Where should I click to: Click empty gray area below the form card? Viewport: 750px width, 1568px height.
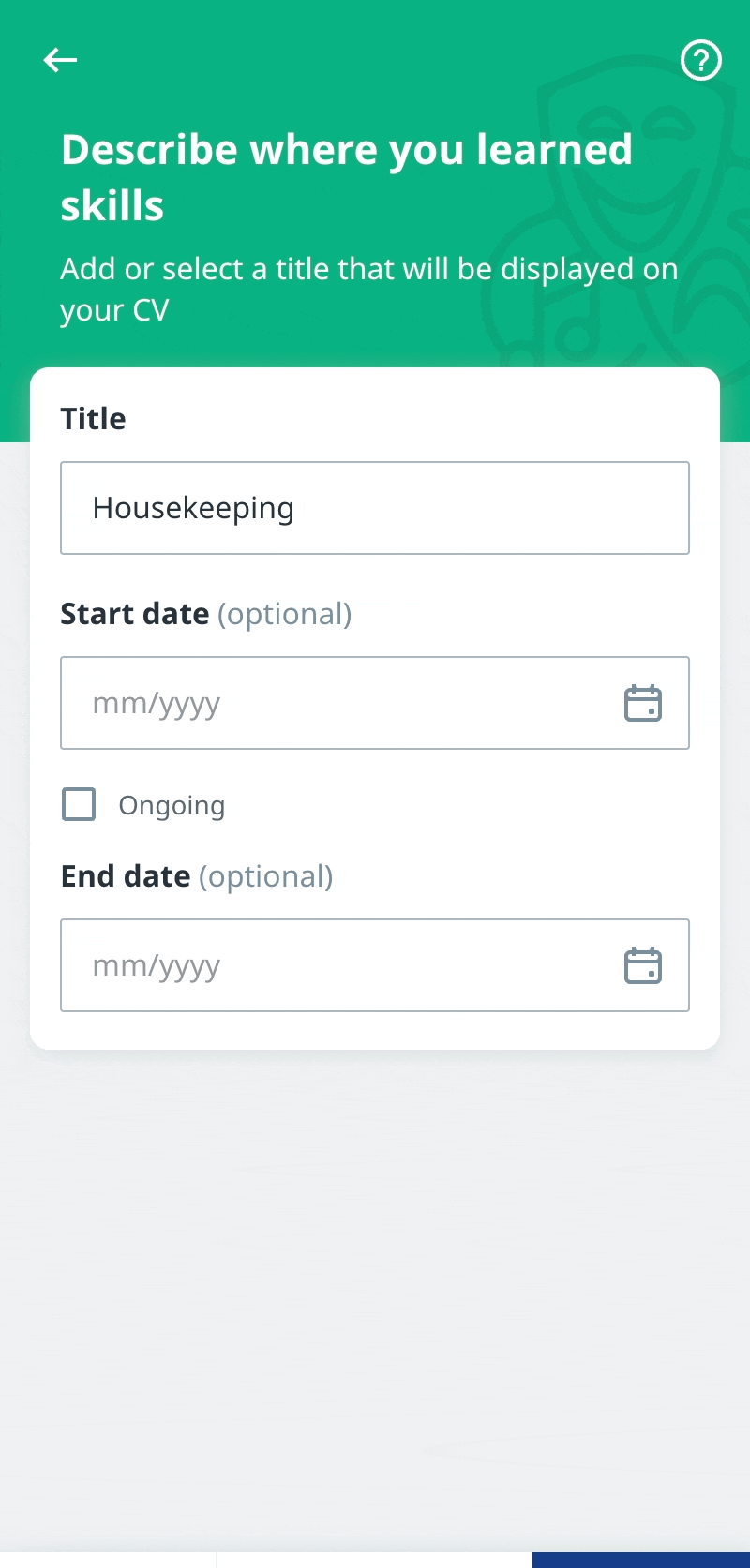pyautogui.click(x=375, y=1293)
